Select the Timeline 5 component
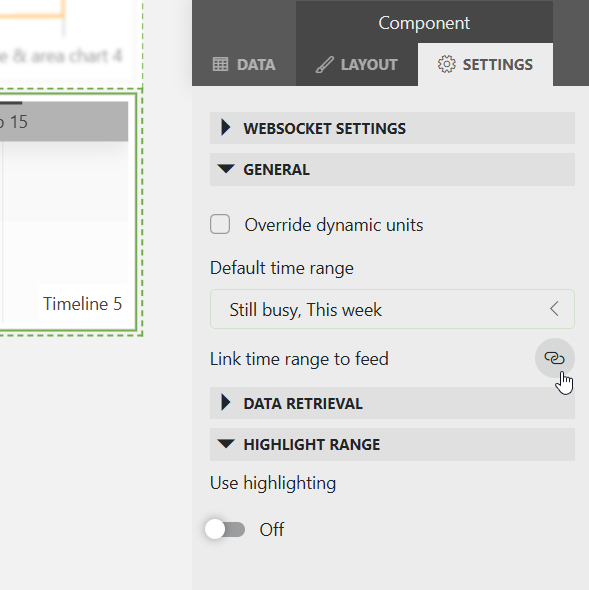The image size is (589, 590). tap(82, 304)
